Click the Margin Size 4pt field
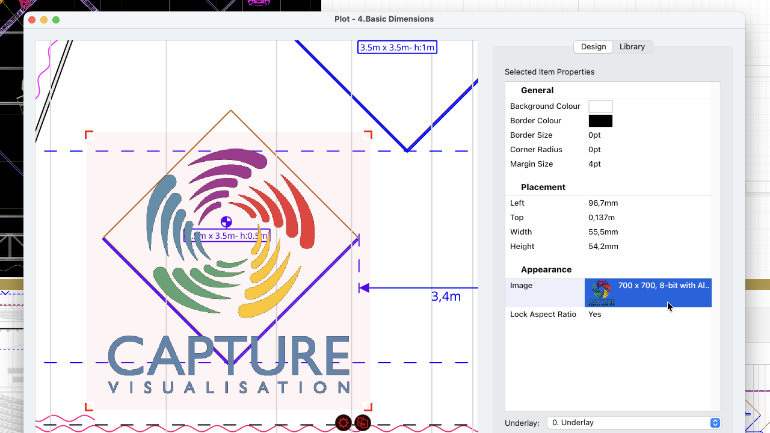The height and width of the screenshot is (433, 770). 598,164
